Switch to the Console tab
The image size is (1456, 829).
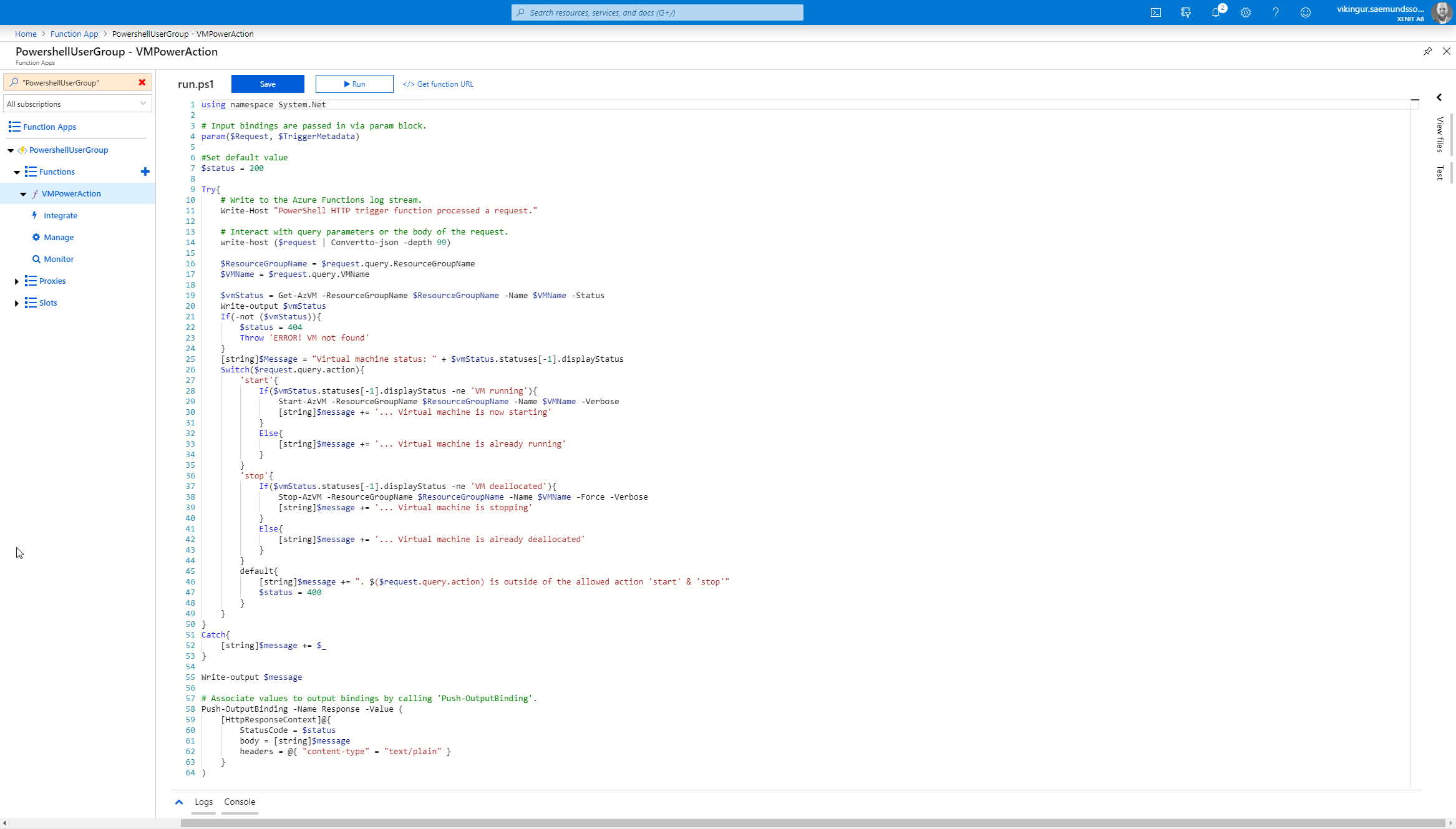click(x=240, y=802)
